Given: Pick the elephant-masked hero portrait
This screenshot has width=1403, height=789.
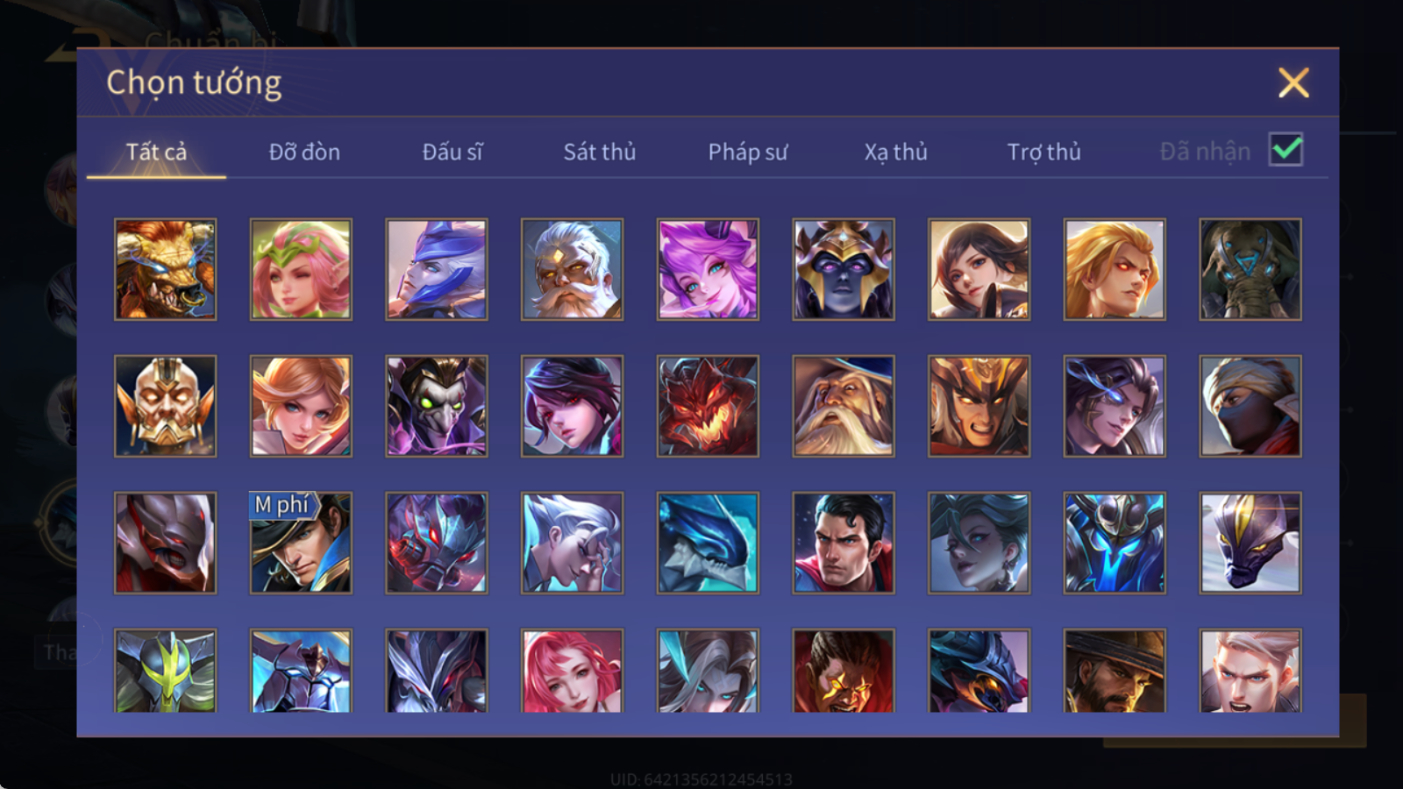Looking at the screenshot, I should coord(1250,270).
